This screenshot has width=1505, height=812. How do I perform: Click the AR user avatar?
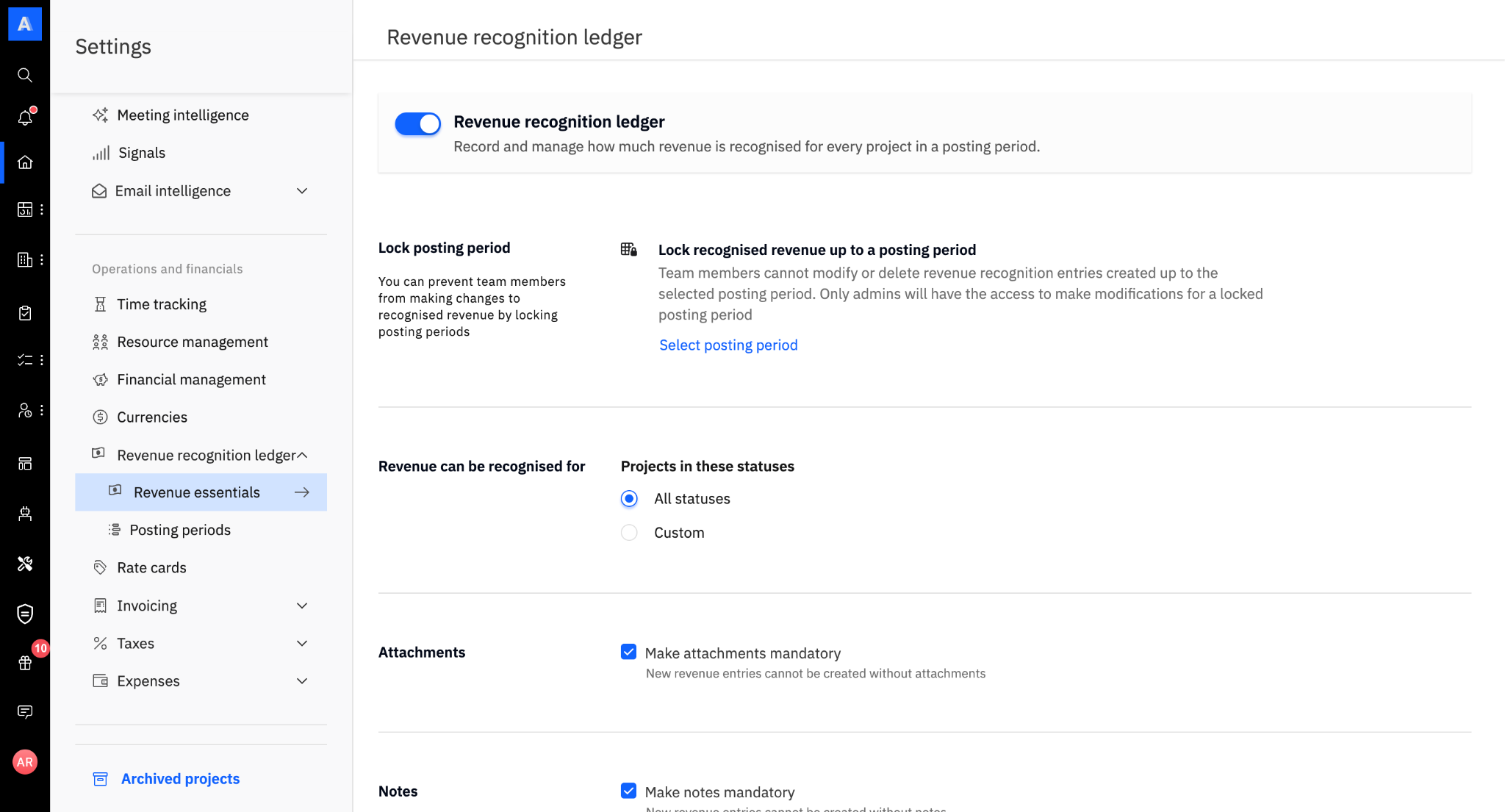(25, 762)
